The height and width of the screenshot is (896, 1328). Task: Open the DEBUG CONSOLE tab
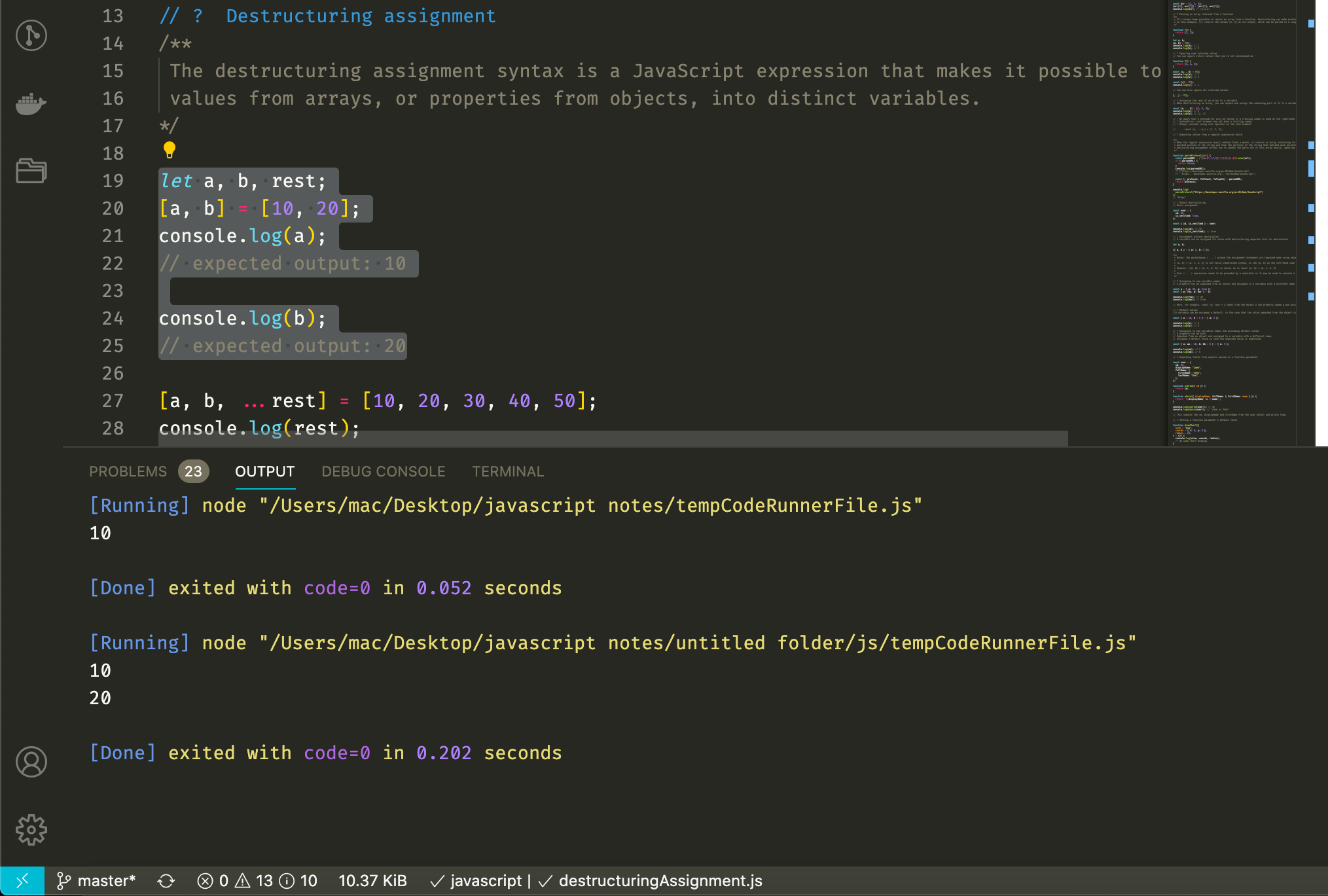[383, 471]
